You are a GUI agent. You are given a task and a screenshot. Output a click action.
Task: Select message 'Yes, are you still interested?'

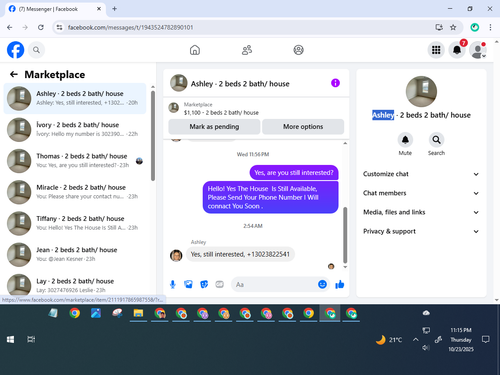(294, 173)
